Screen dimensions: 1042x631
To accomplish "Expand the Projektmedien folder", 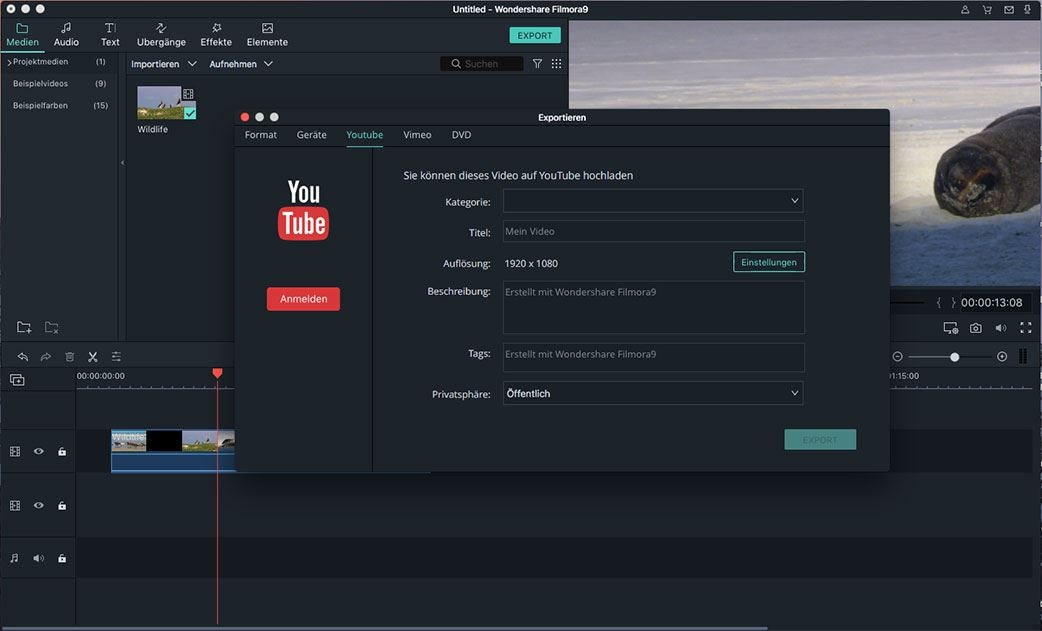I will (9, 62).
